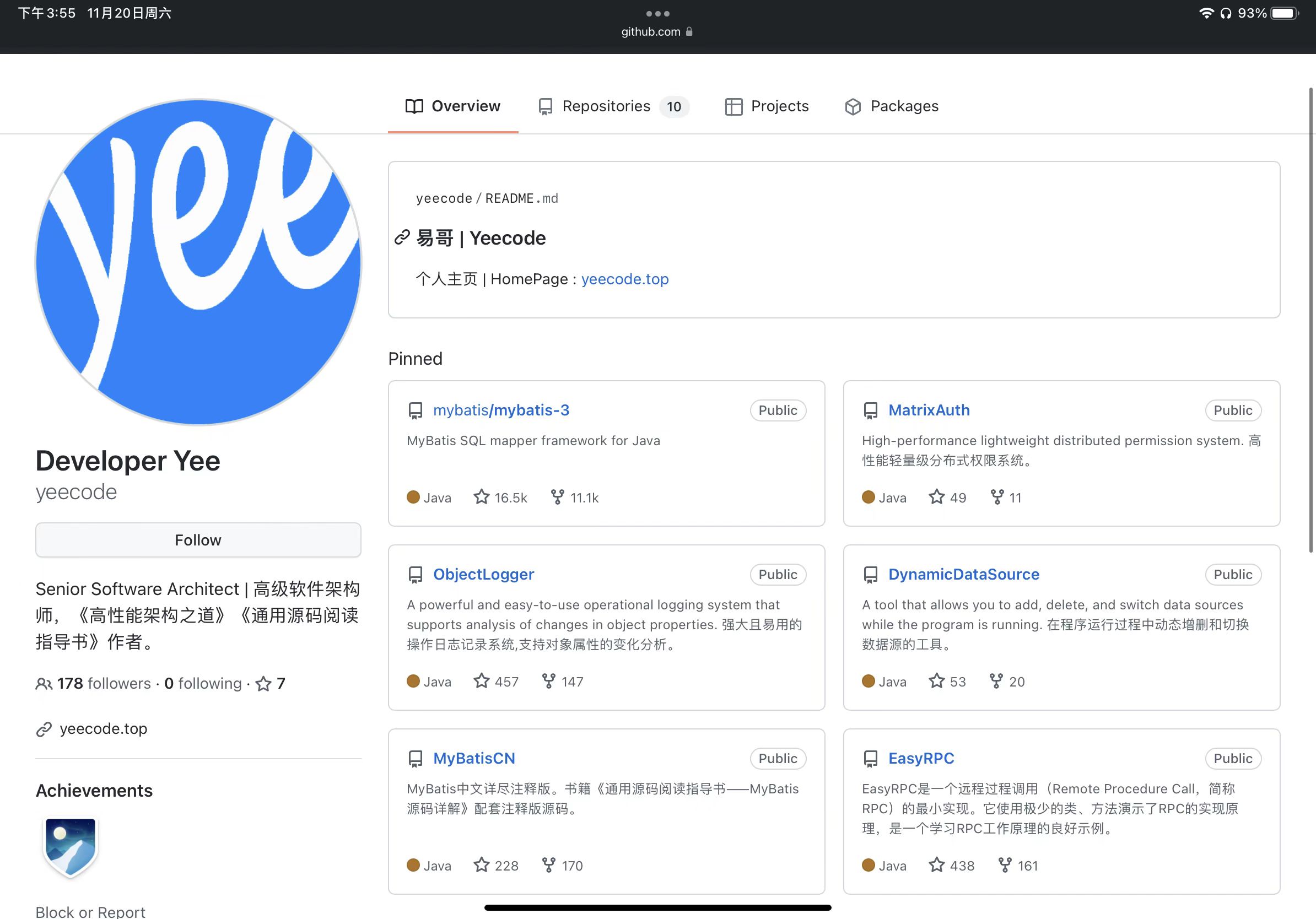Screen dimensions: 1316x919
Task: Open the mybatis/mybatis-3 repository
Action: (x=501, y=410)
